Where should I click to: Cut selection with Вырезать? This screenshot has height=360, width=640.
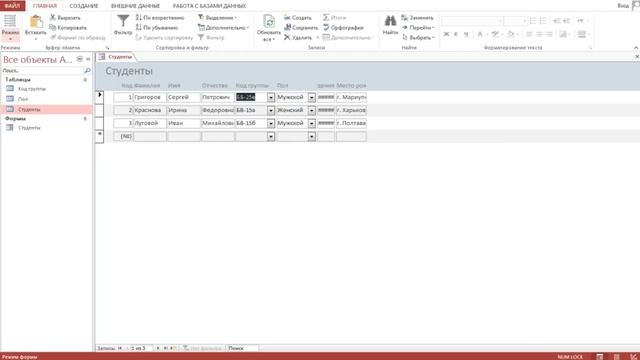[65, 18]
